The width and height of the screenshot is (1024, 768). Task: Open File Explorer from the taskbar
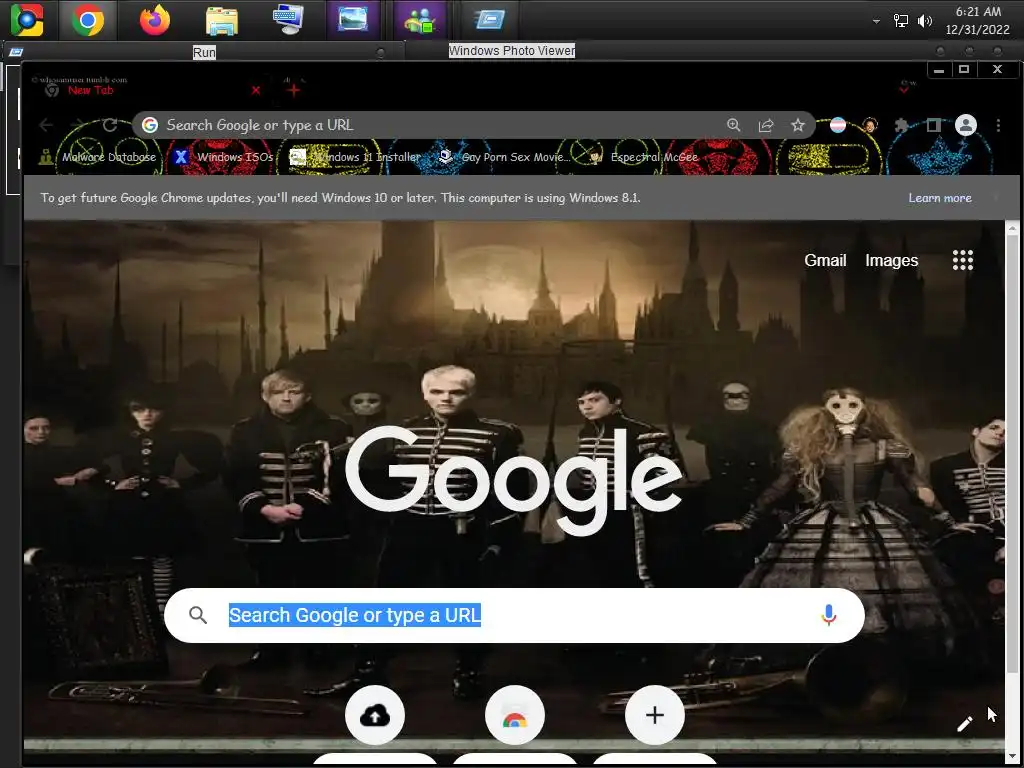coord(221,20)
